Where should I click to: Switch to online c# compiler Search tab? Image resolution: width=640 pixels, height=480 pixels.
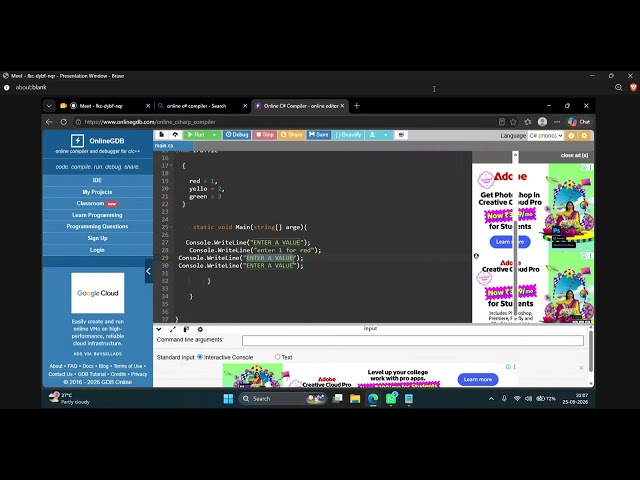pyautogui.click(x=202, y=106)
